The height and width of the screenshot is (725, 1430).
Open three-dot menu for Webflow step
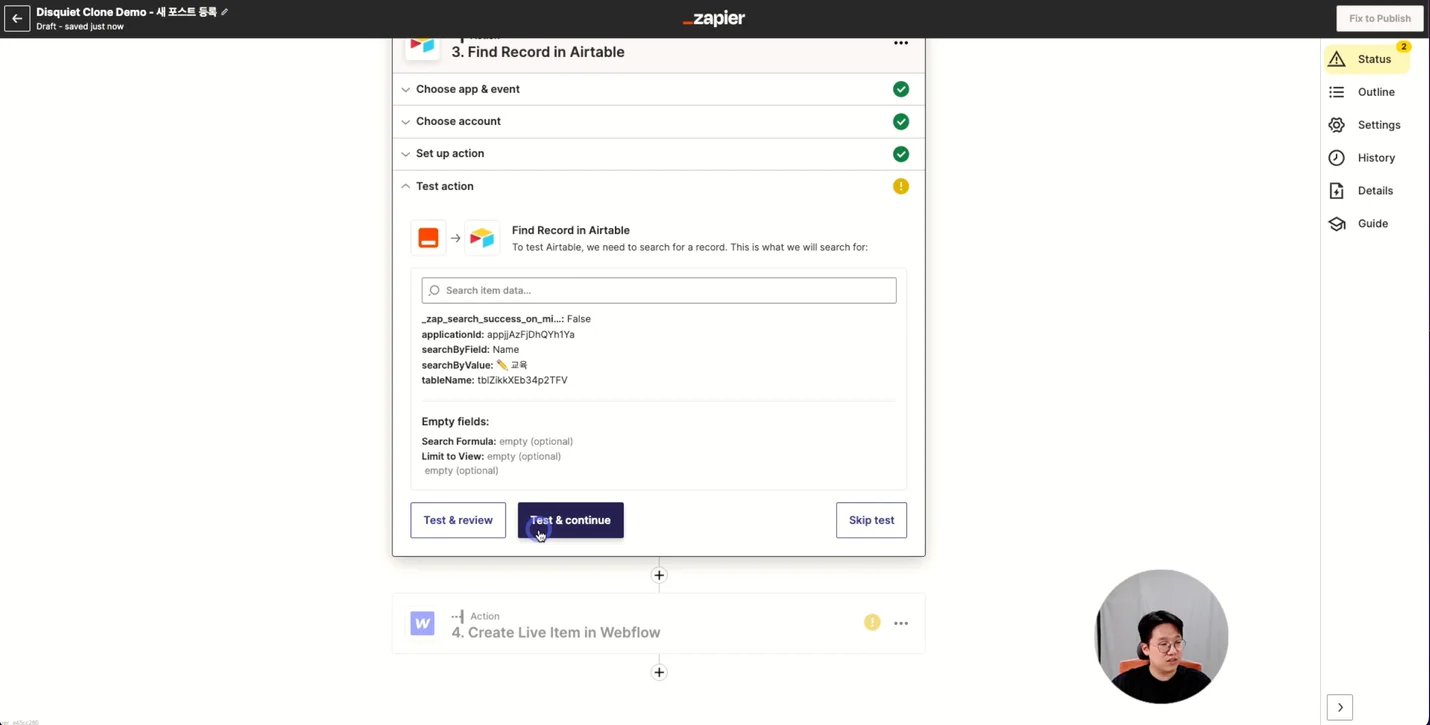tap(901, 623)
